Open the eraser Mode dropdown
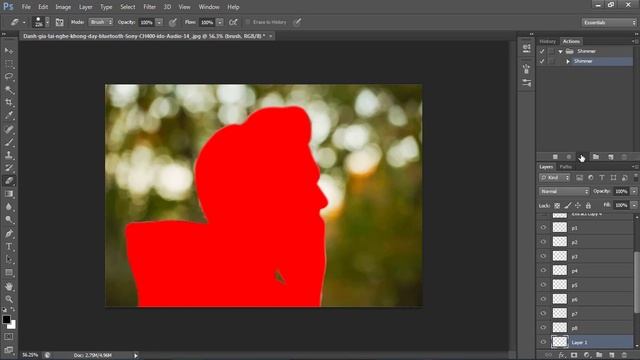 [101, 22]
